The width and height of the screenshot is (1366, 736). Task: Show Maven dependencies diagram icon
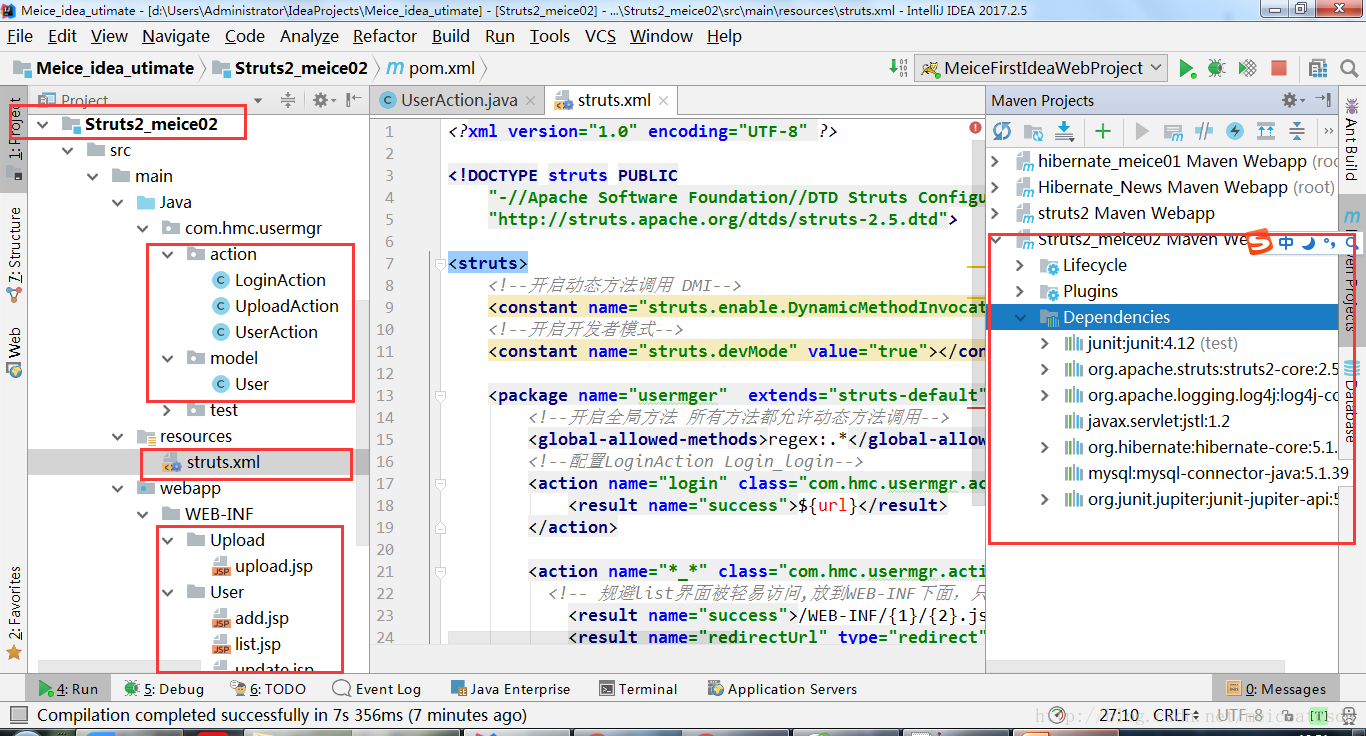coord(1265,131)
